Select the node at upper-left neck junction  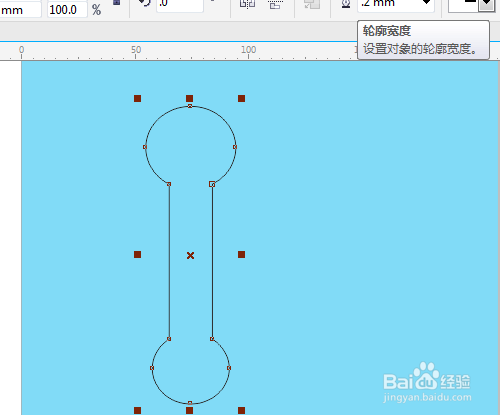(169, 184)
